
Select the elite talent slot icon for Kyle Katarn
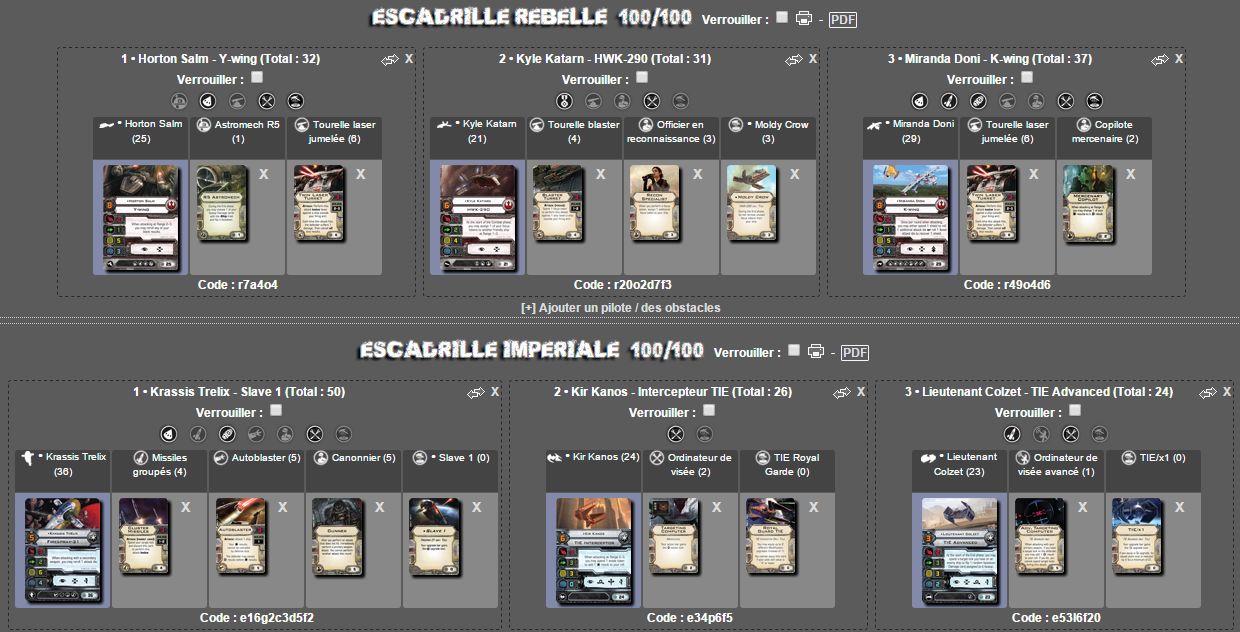(565, 101)
